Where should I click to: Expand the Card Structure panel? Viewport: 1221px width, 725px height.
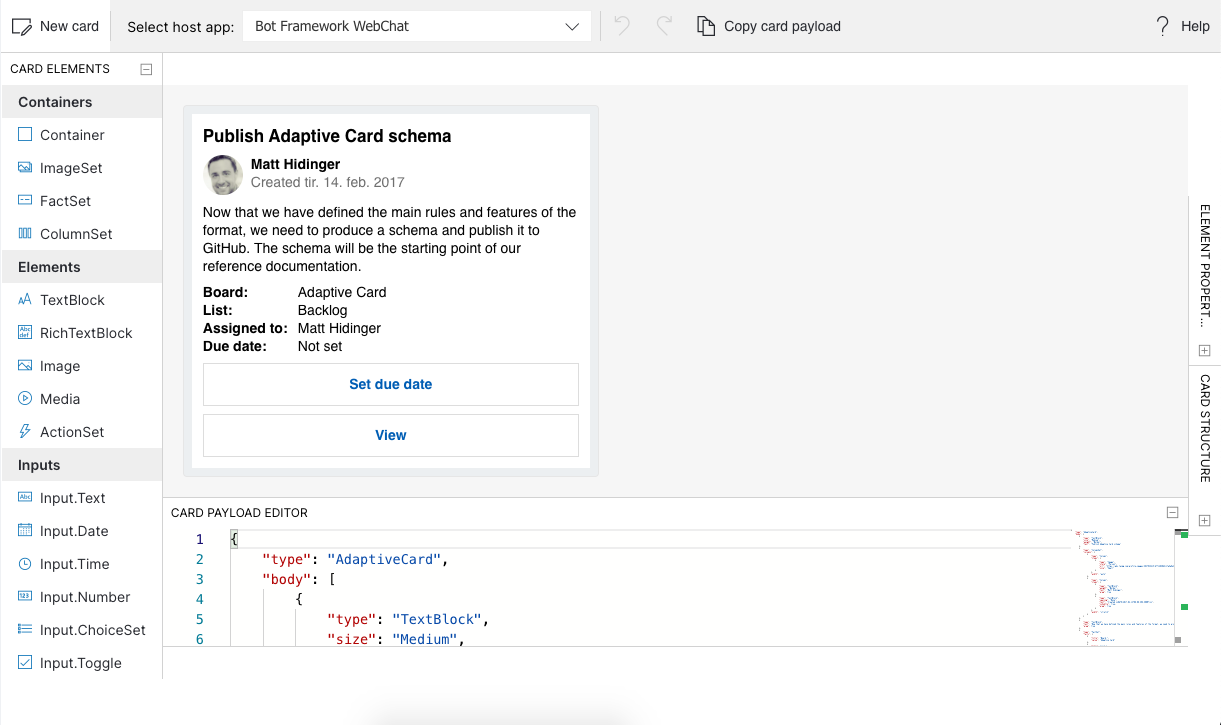pyautogui.click(x=1205, y=520)
